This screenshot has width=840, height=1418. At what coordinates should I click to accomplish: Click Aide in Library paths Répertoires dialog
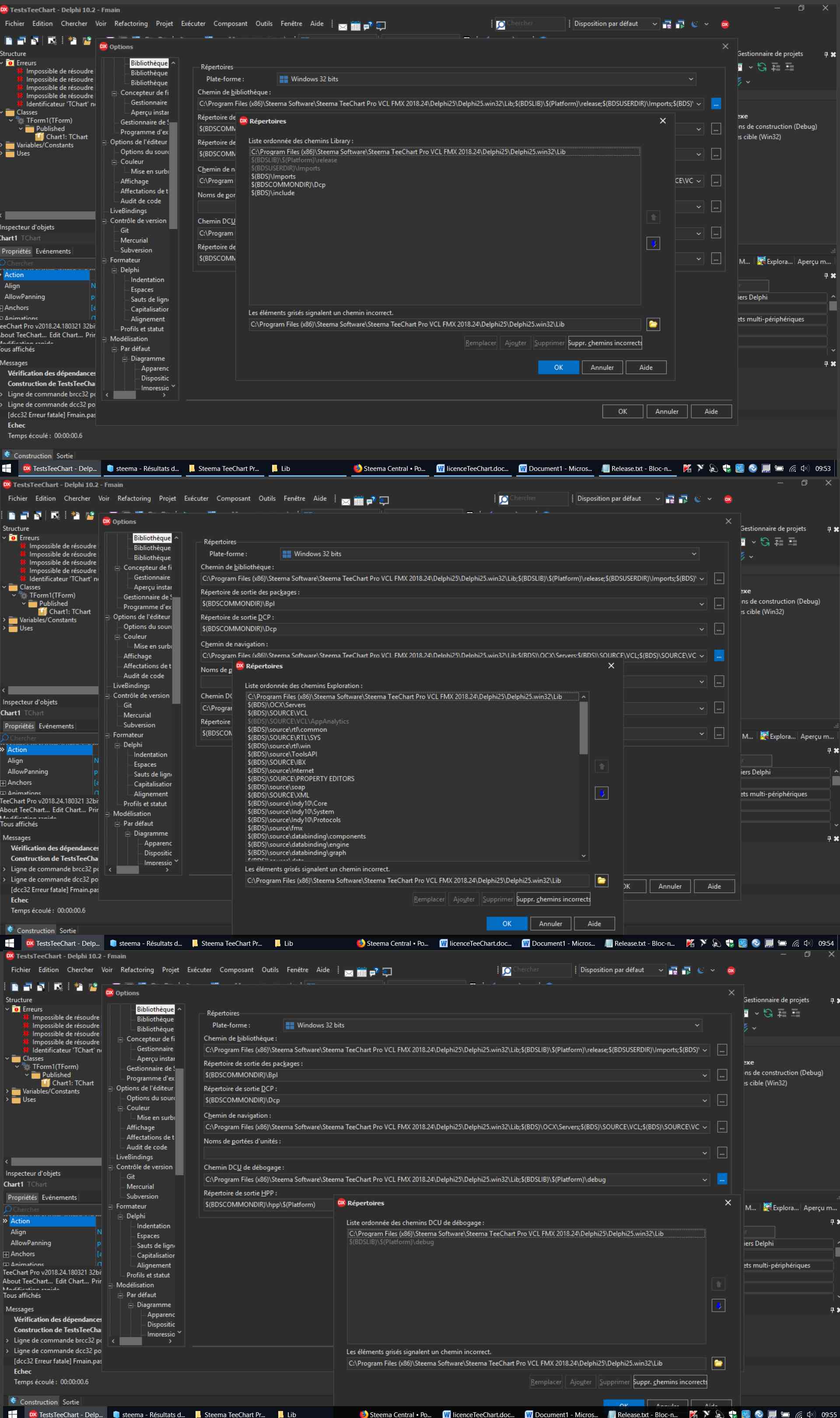pyautogui.click(x=646, y=368)
